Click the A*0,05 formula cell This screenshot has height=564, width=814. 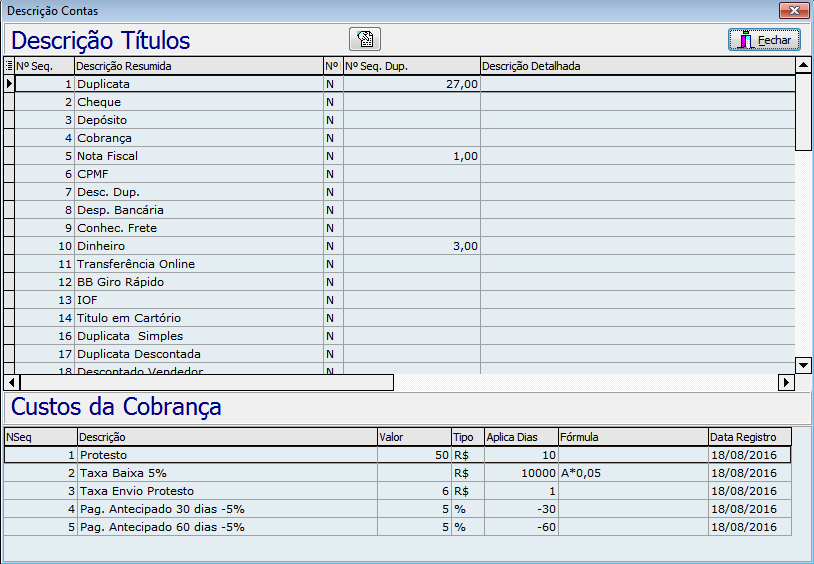[633, 473]
